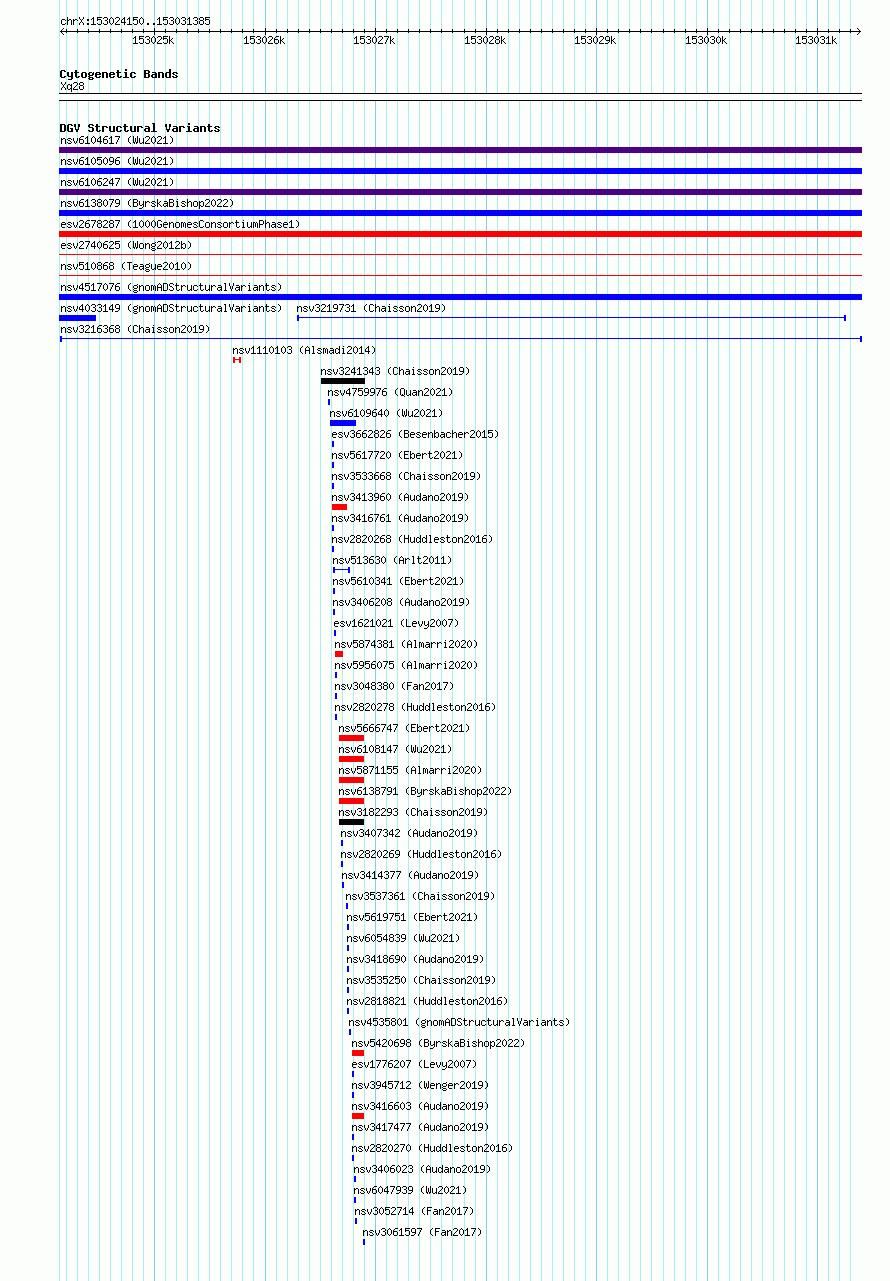The width and height of the screenshot is (890, 1281).
Task: Open variant nsv5666747 (Ebert2021)
Action: pos(405,728)
